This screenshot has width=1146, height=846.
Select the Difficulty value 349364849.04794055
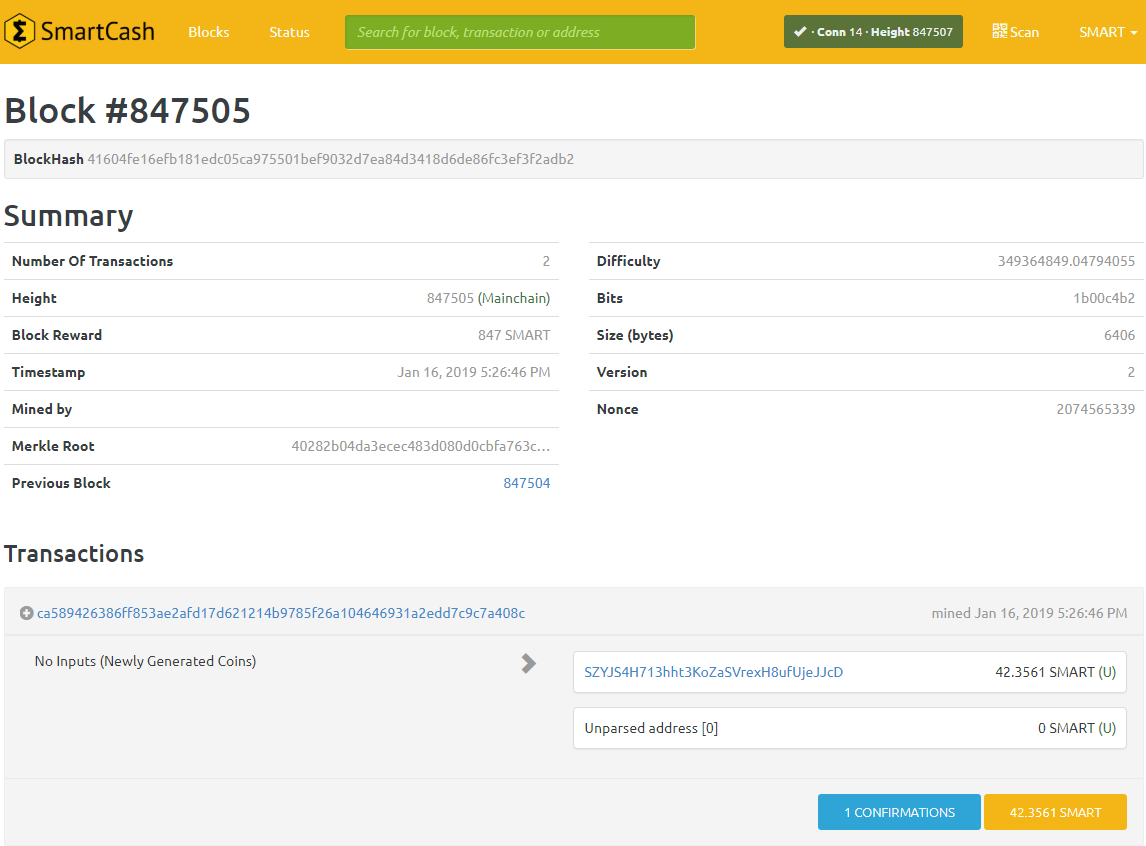coord(1066,262)
